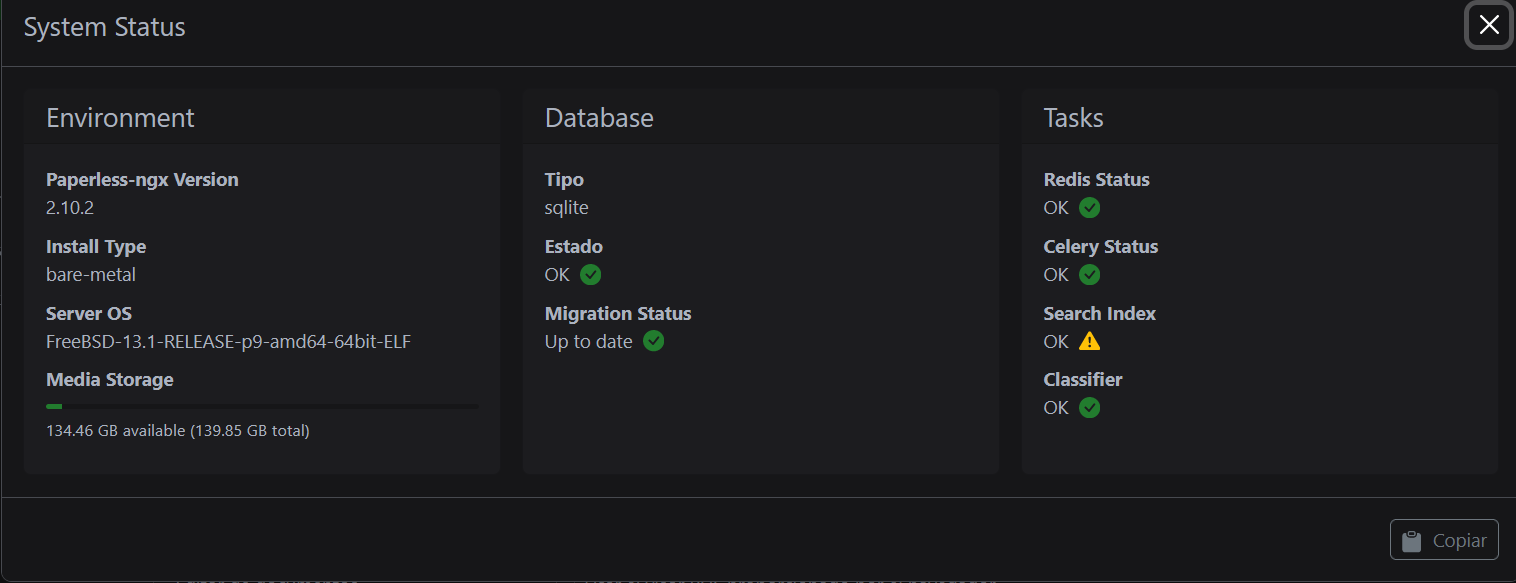This screenshot has height=583, width=1516.
Task: Click the Media Storage usage bar
Action: click(x=262, y=406)
